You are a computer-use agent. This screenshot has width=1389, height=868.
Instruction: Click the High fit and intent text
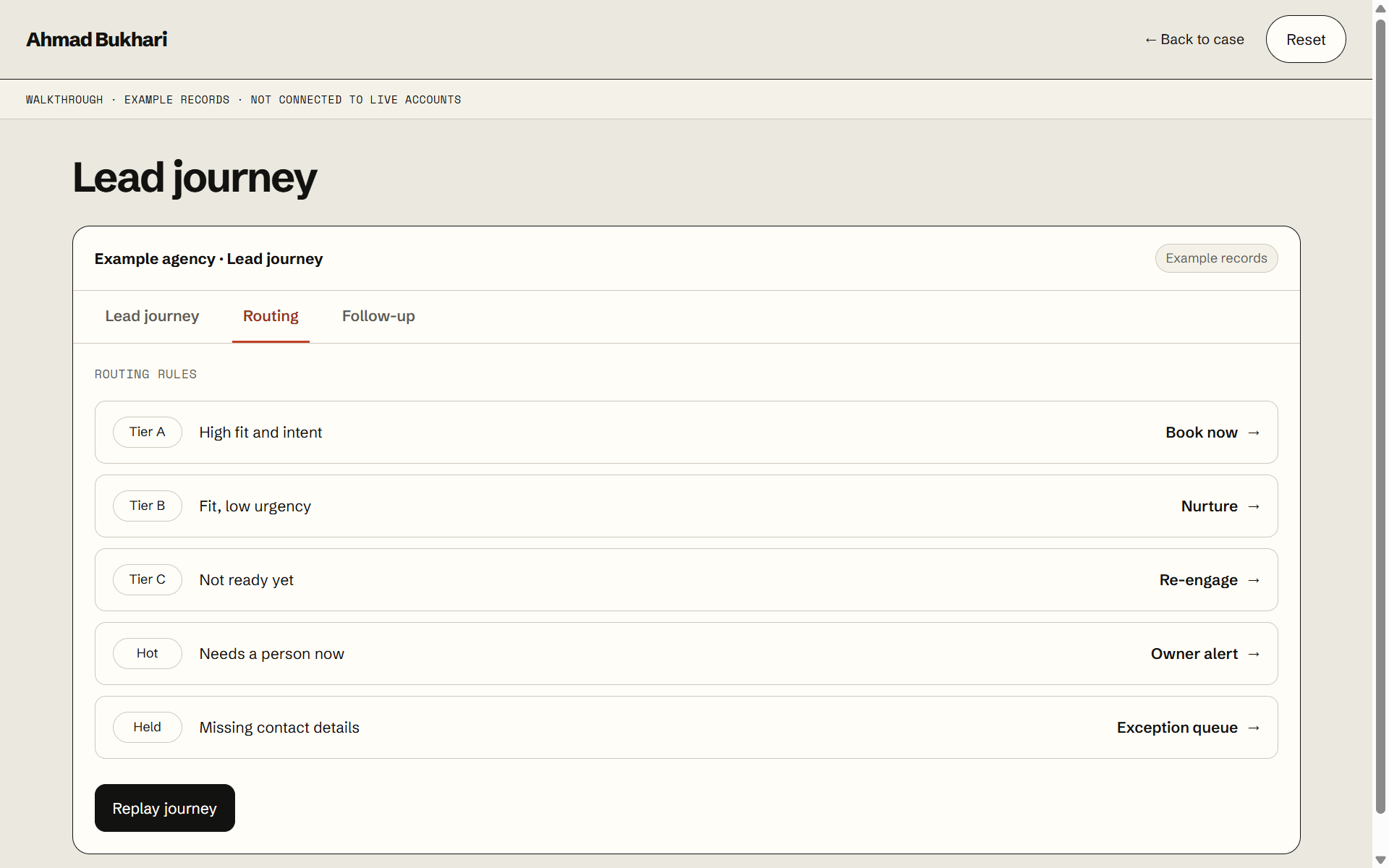point(261,433)
